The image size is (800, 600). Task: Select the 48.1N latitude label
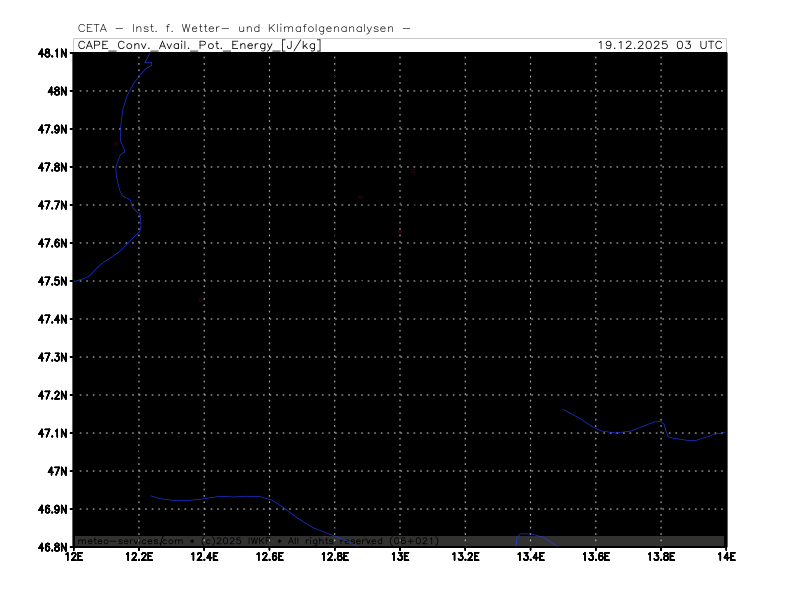[52, 53]
